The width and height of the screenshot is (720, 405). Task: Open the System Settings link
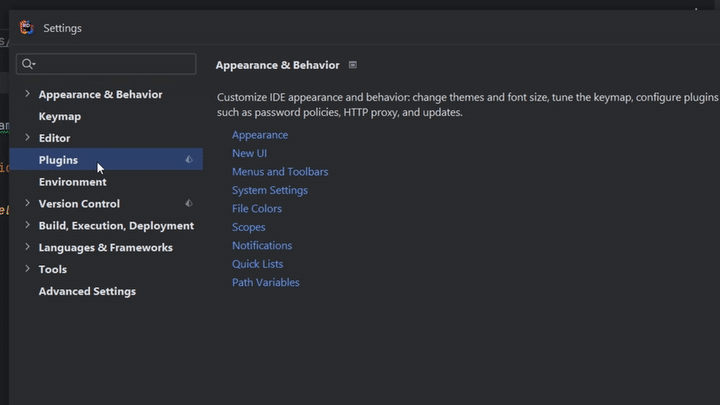(x=270, y=190)
